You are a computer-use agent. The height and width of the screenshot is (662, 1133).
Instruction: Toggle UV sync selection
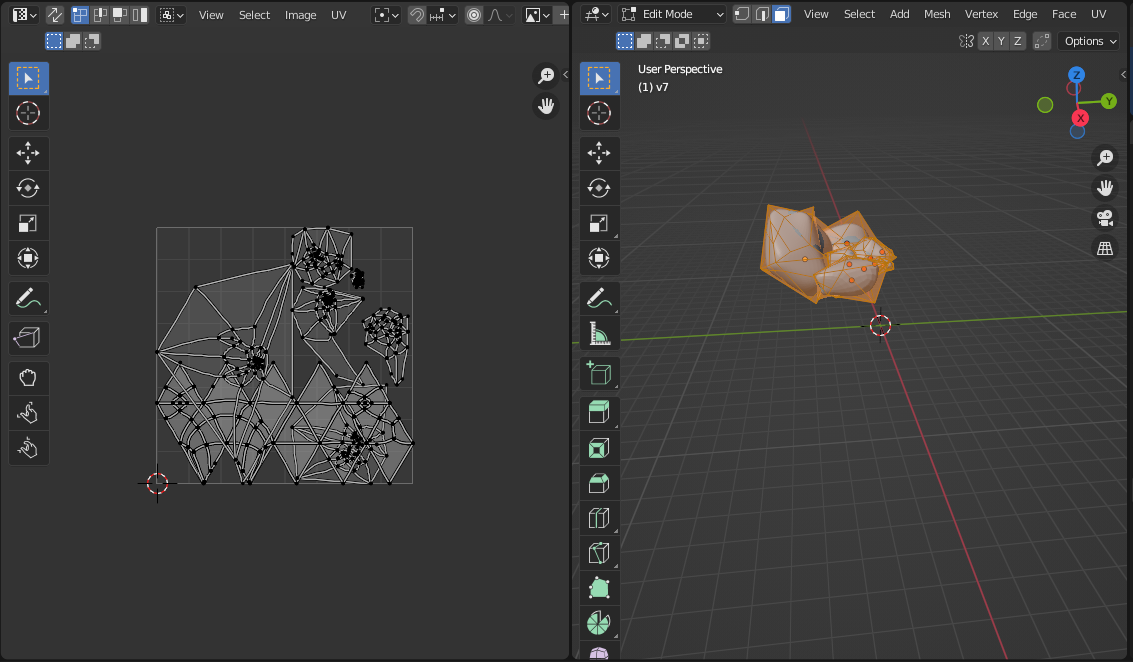pyautogui.click(x=54, y=14)
